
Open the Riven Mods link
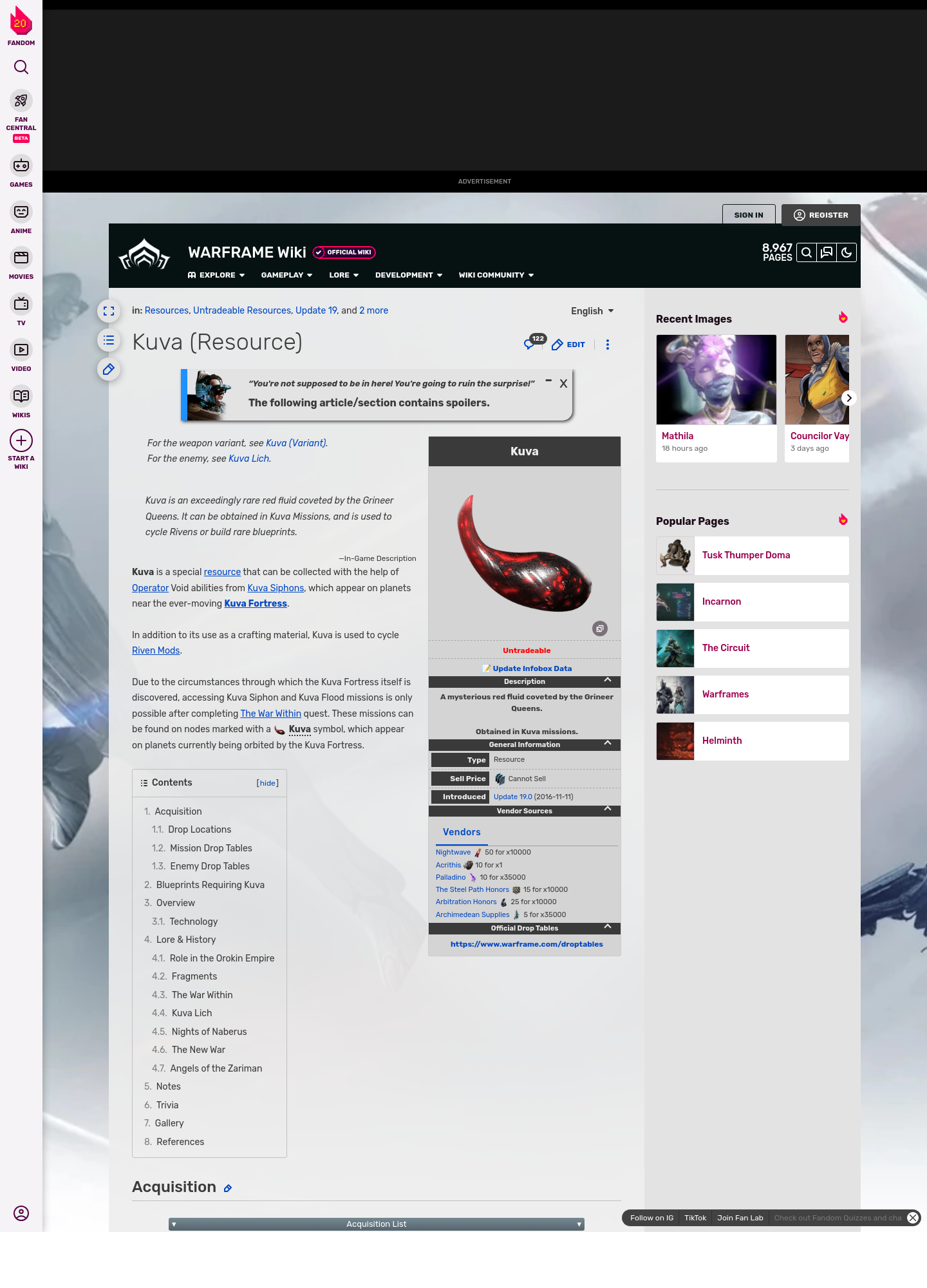pyautogui.click(x=156, y=650)
